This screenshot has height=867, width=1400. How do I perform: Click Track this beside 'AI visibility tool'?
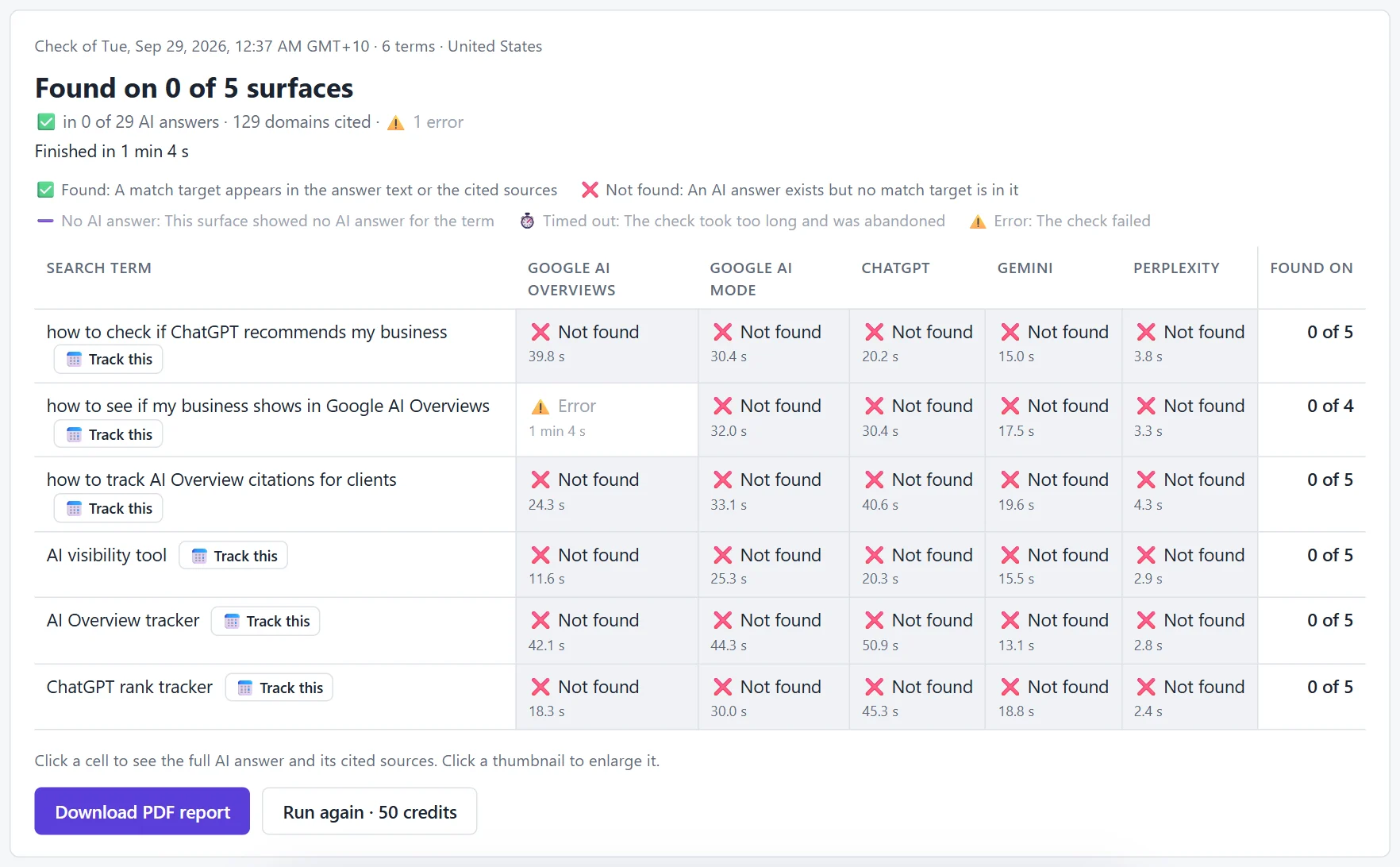coord(233,556)
